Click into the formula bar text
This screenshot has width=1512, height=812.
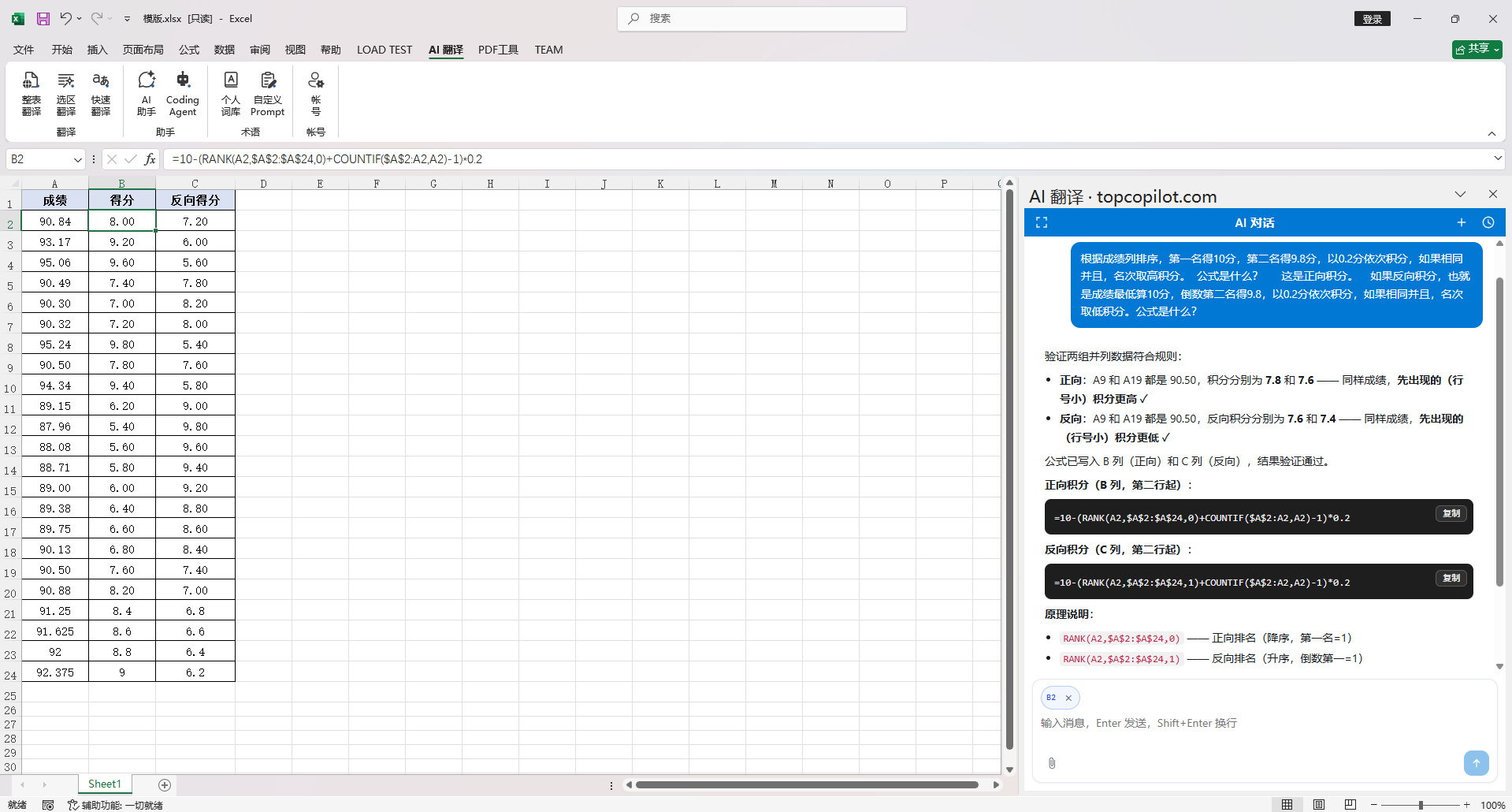tap(827, 159)
